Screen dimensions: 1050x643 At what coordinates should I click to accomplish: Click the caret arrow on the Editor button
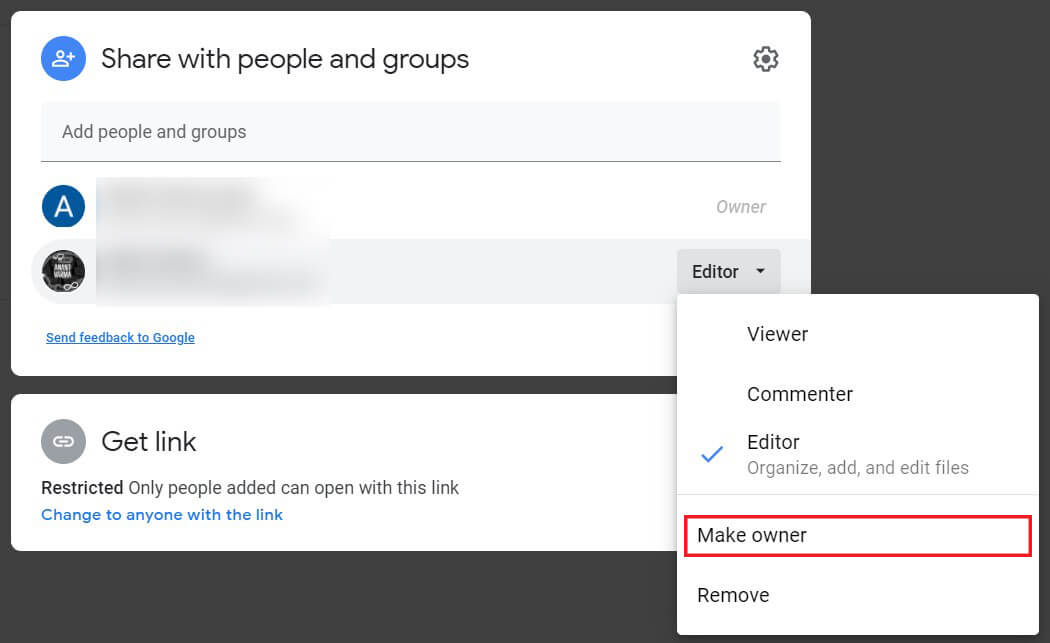click(758, 271)
